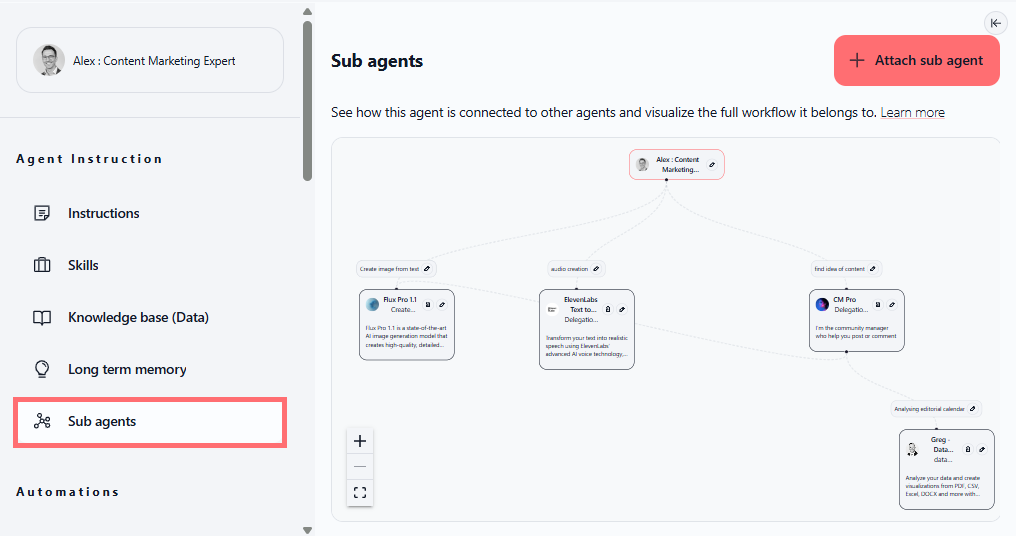Click the Alex : Content Marketing Expert profile card
This screenshot has height=536, width=1016.
tap(150, 60)
